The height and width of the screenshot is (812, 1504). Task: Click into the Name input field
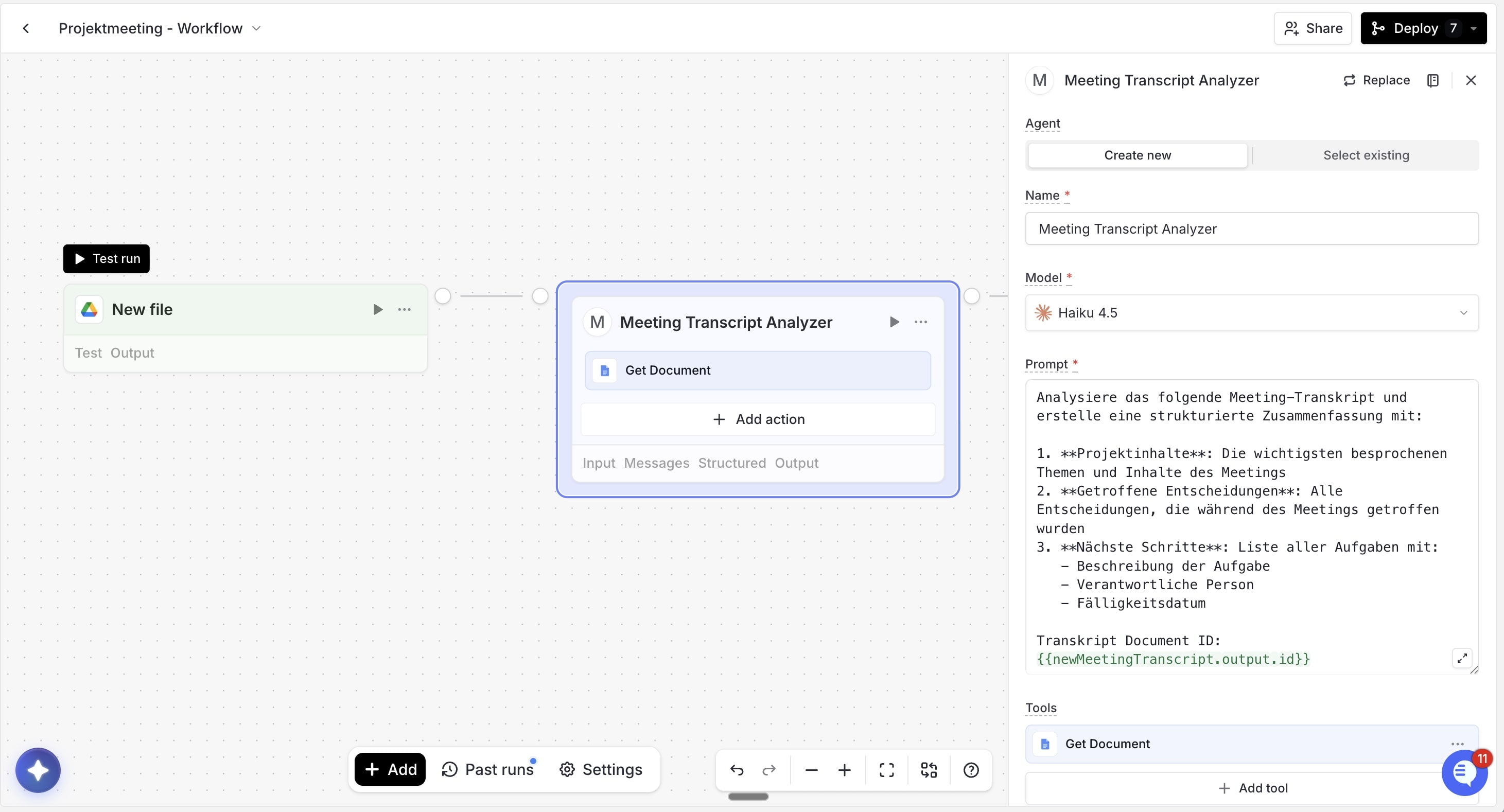[1251, 229]
